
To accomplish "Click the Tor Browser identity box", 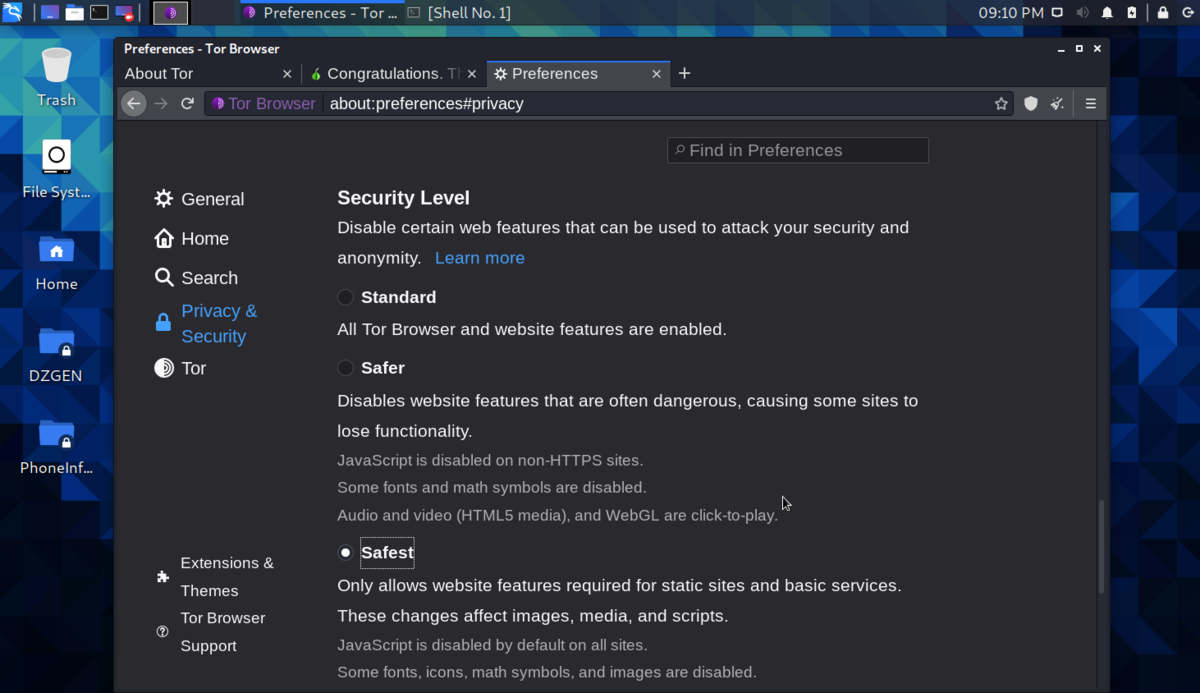I will 264,104.
